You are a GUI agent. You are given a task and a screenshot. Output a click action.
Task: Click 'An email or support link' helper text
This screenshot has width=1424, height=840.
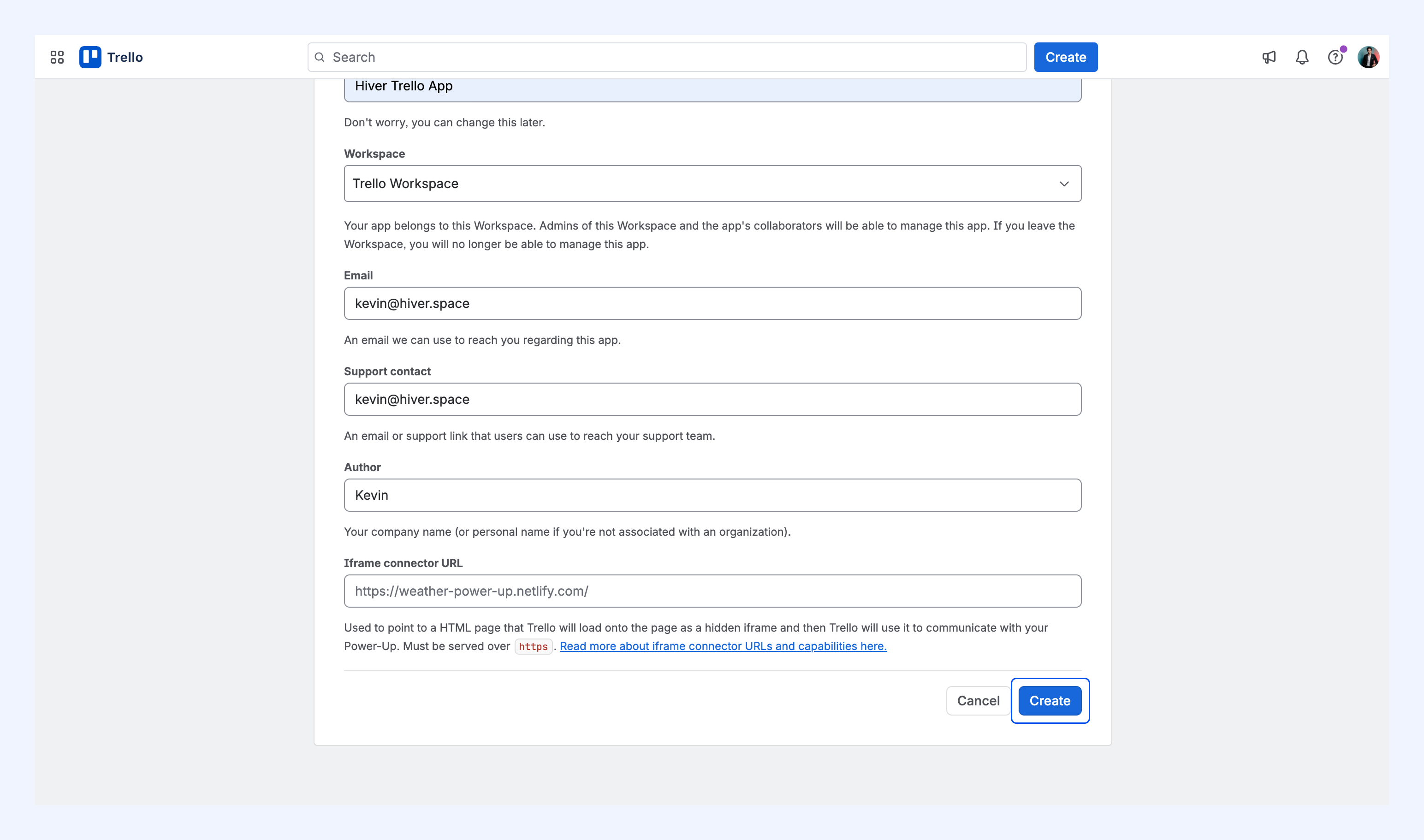tap(529, 436)
